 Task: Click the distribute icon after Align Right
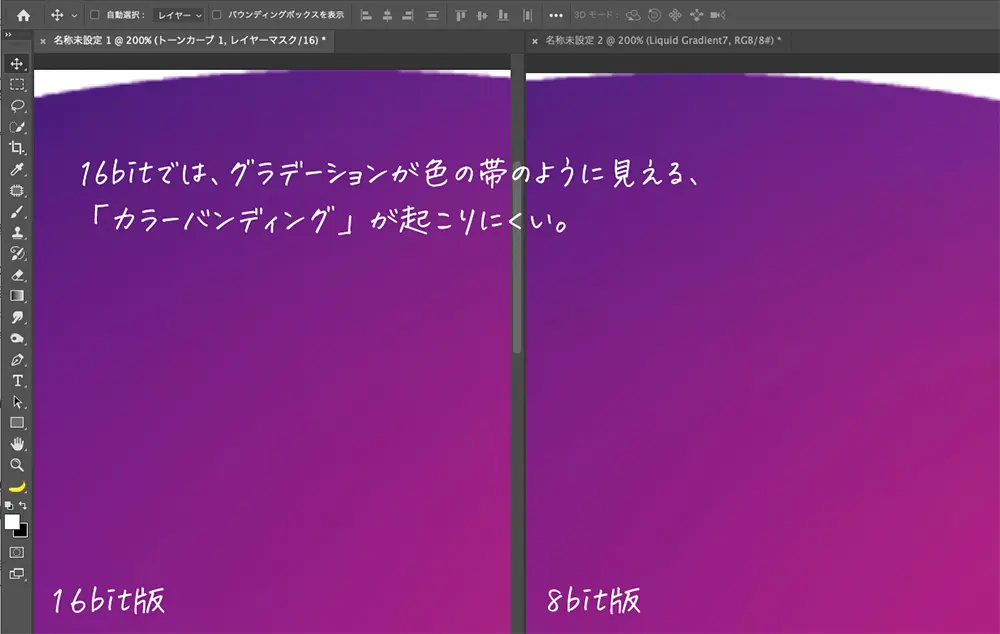click(x=432, y=15)
